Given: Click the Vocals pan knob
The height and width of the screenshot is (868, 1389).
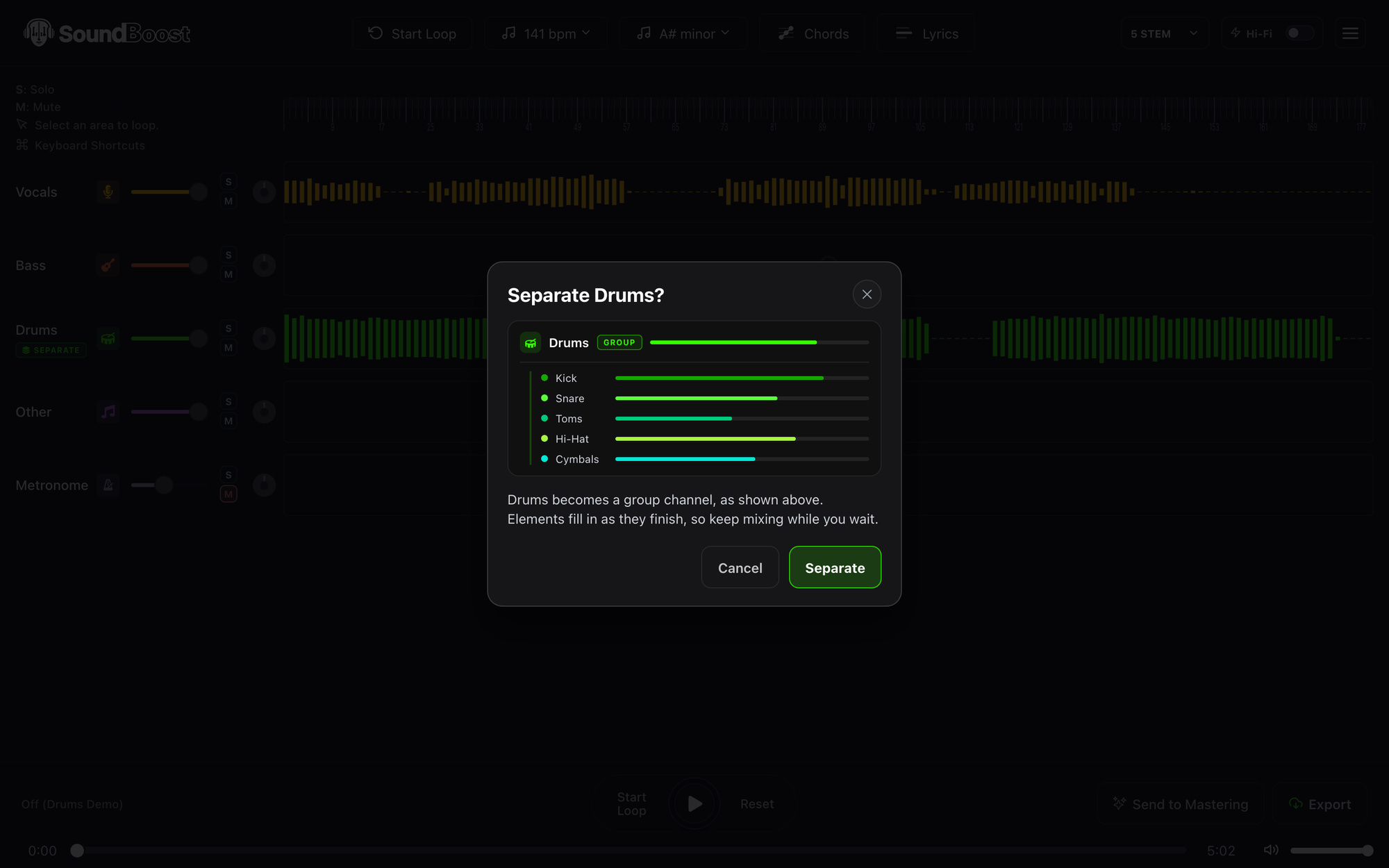Looking at the screenshot, I should pos(264,192).
